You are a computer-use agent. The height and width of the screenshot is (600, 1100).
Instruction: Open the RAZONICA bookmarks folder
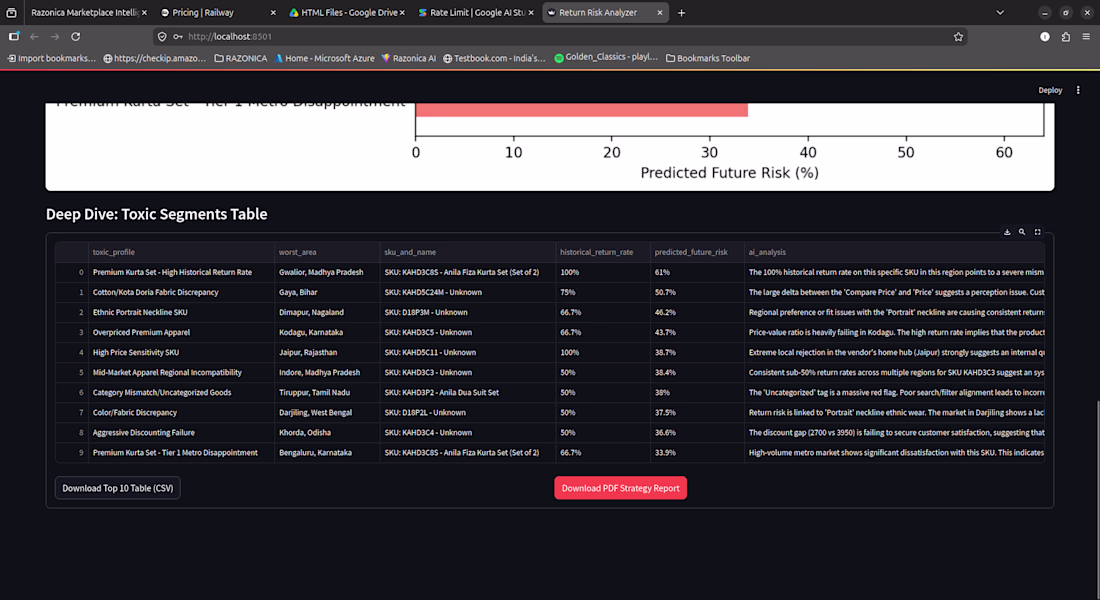[241, 58]
